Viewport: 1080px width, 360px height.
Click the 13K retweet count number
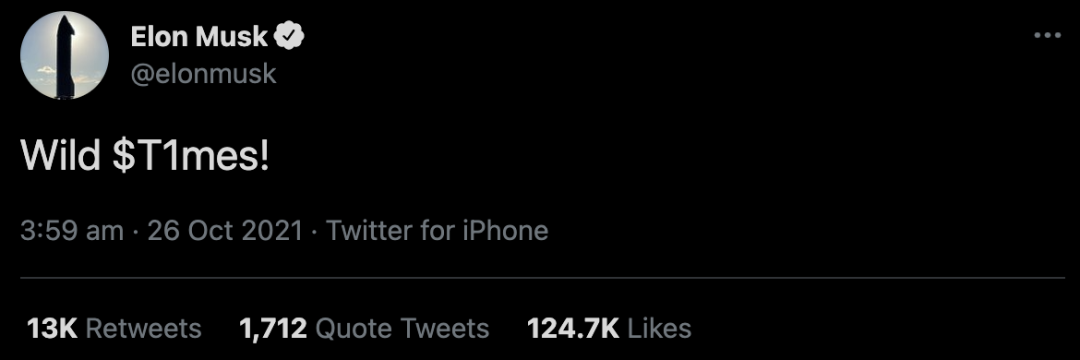pos(52,328)
